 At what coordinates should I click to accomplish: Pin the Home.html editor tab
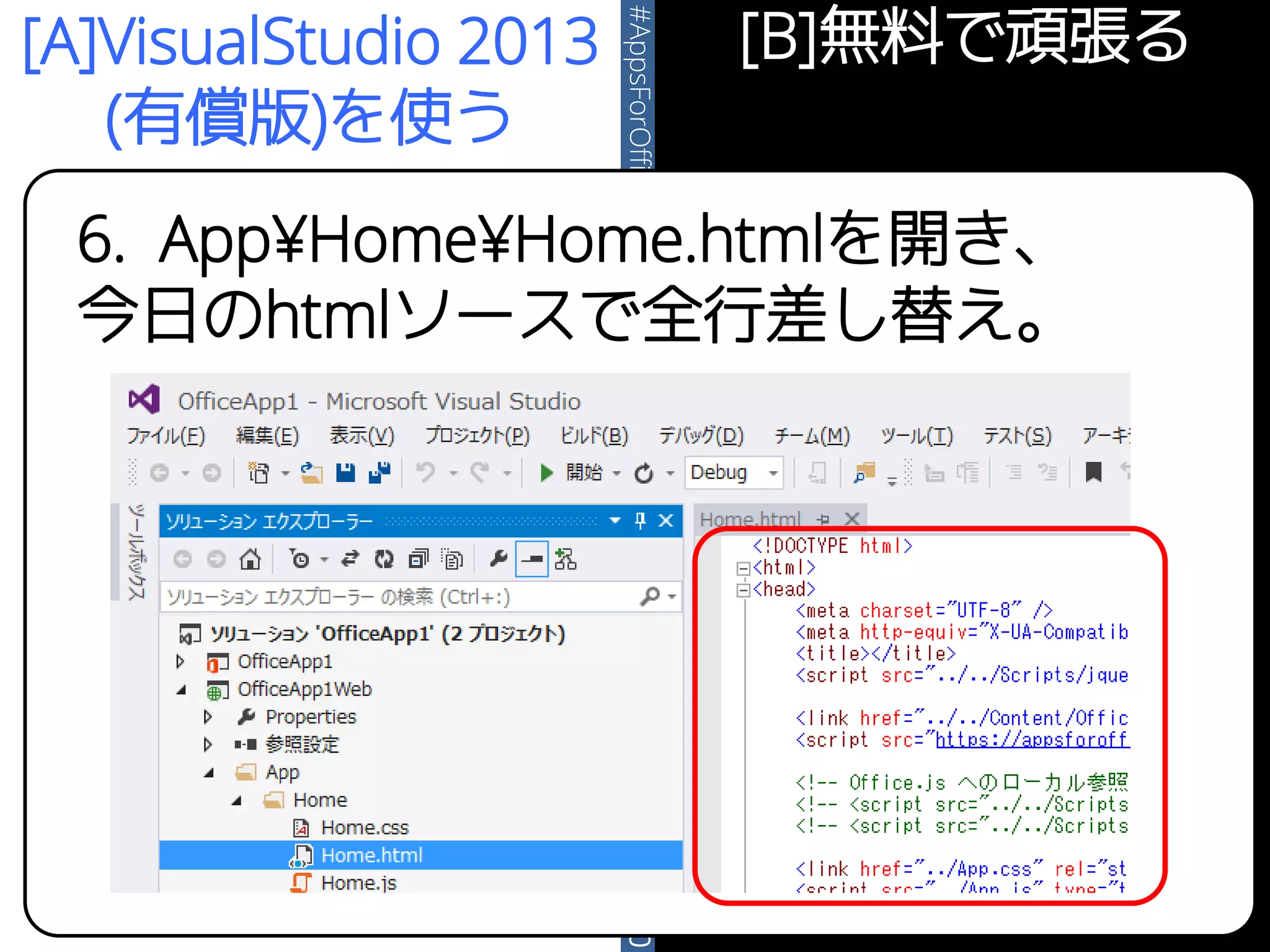tap(823, 519)
